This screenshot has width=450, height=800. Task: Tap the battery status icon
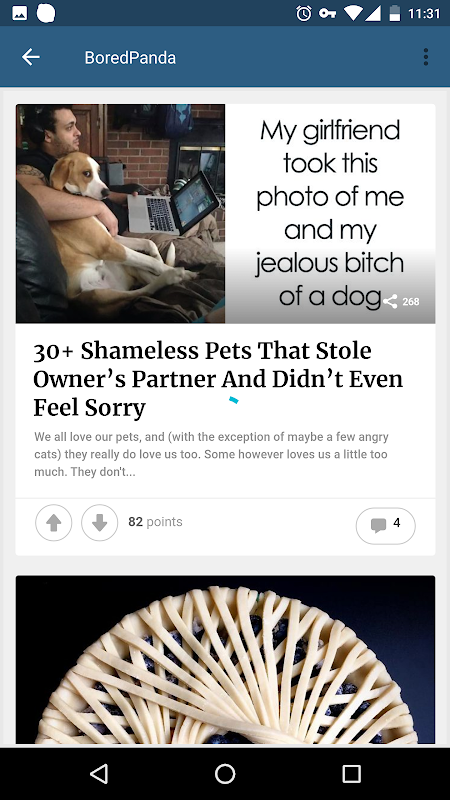click(x=395, y=13)
